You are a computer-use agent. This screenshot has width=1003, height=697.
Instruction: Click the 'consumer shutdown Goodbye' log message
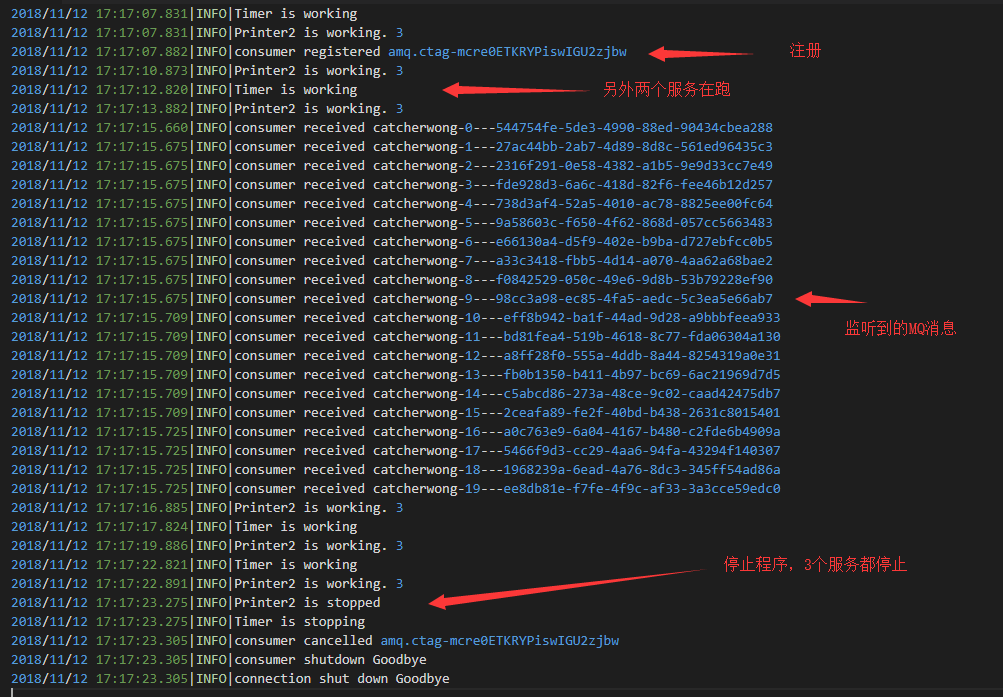tap(330, 660)
